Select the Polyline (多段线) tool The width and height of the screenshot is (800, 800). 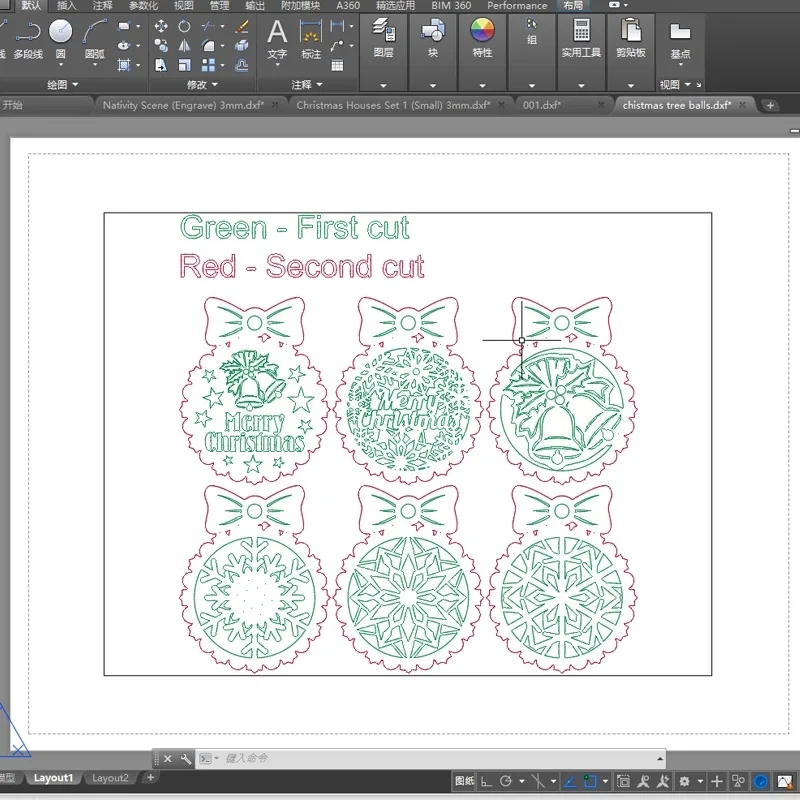(28, 39)
